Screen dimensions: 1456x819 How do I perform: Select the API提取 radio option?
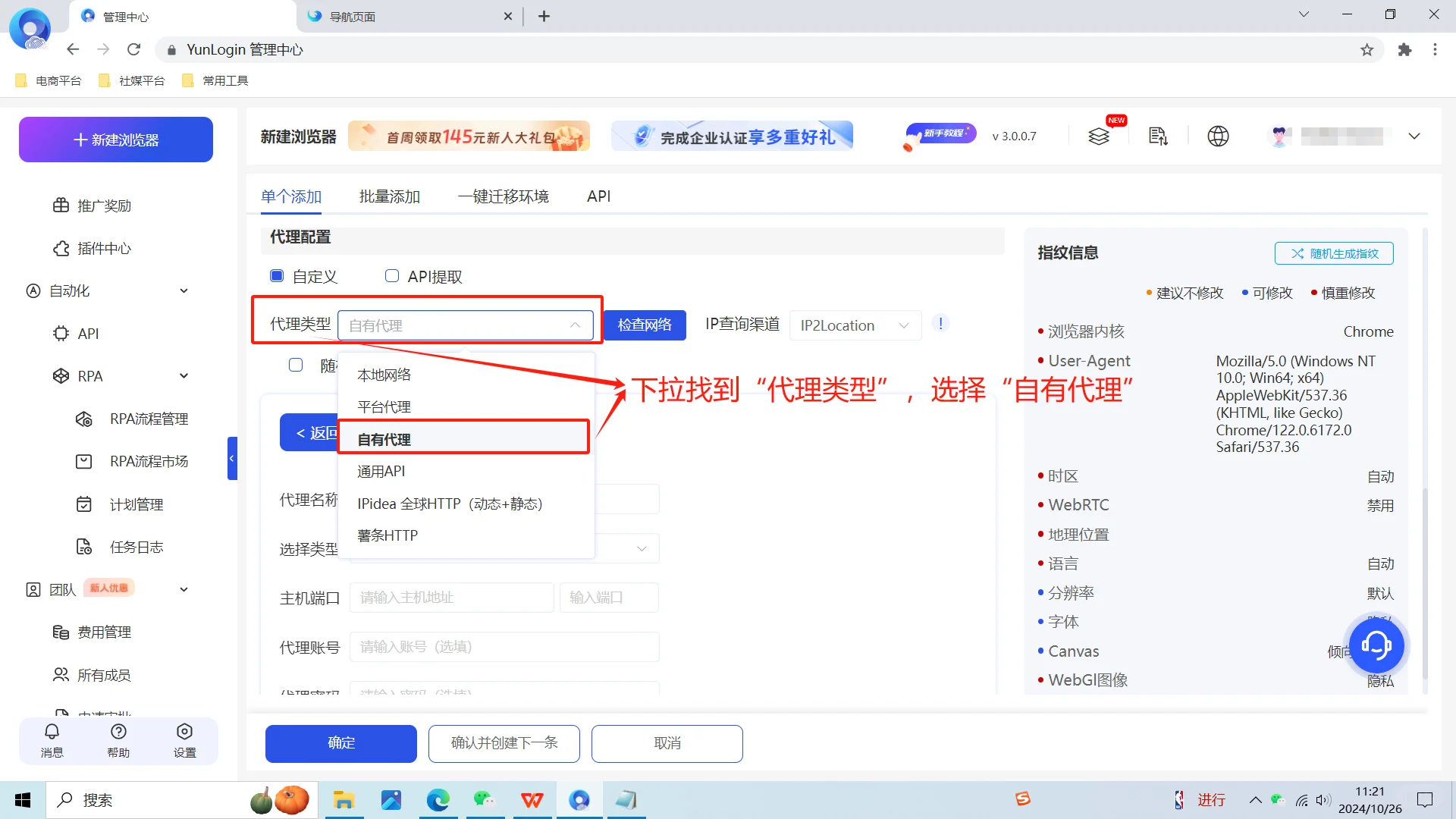(x=392, y=275)
